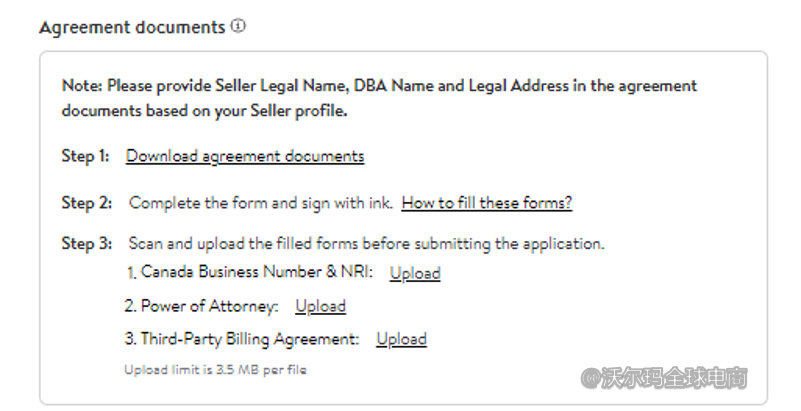Open the Download agreement documents link
Screen dimensions: 801x411
point(245,156)
